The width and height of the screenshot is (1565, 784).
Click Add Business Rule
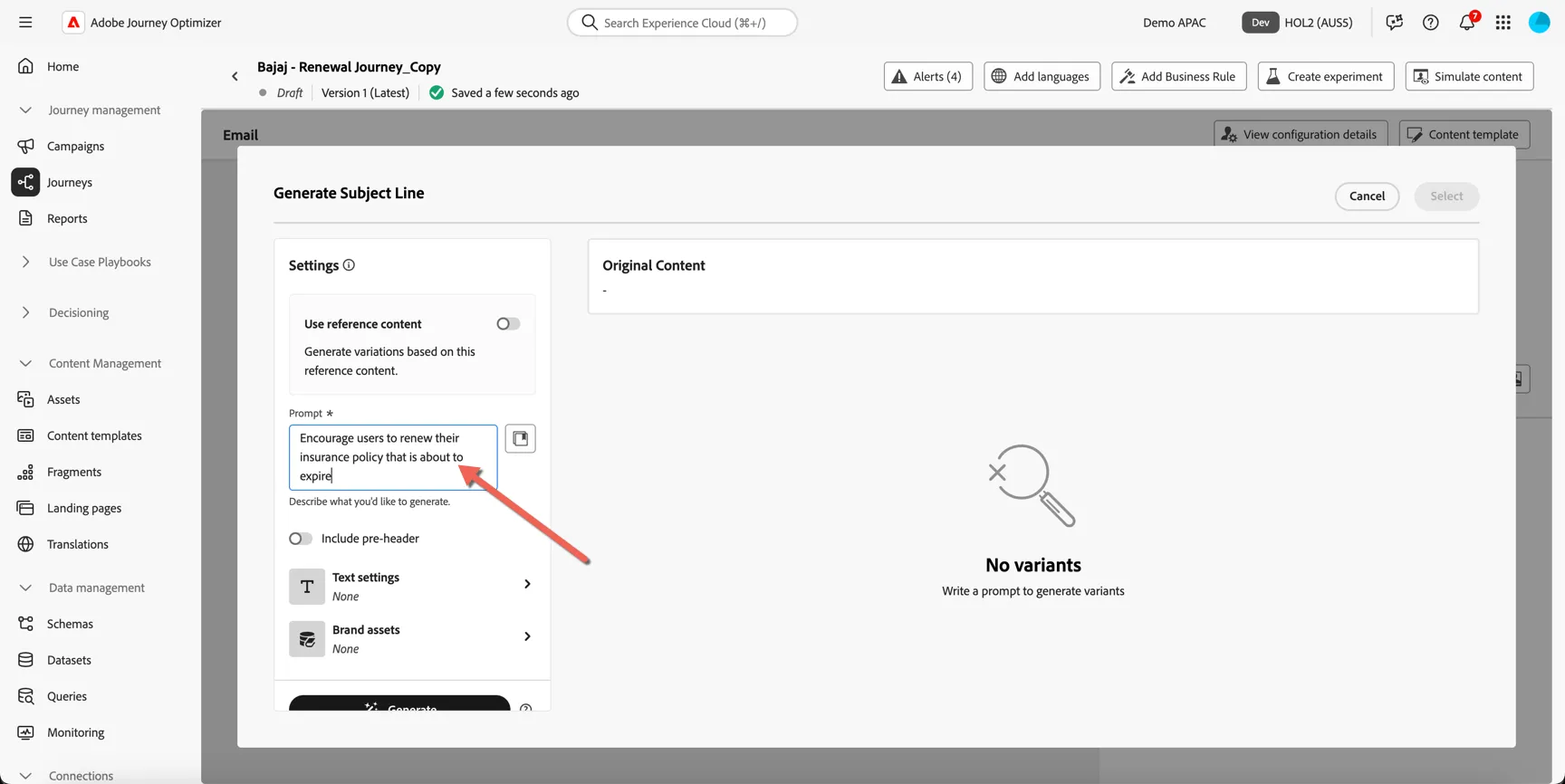(1178, 76)
